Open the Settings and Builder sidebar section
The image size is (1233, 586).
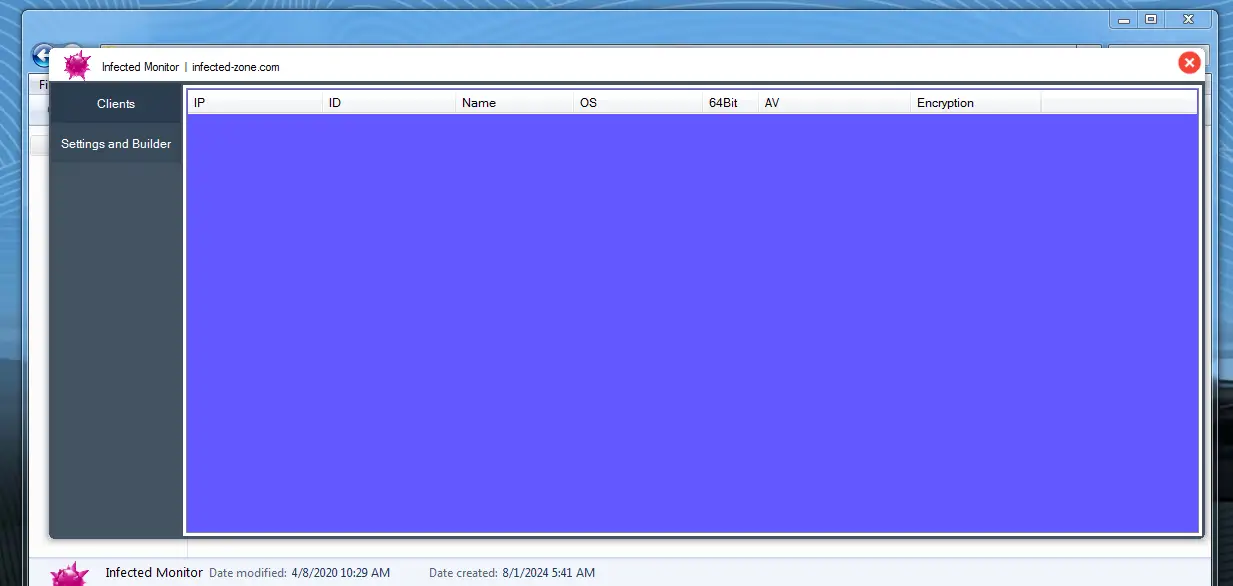pyautogui.click(x=115, y=143)
